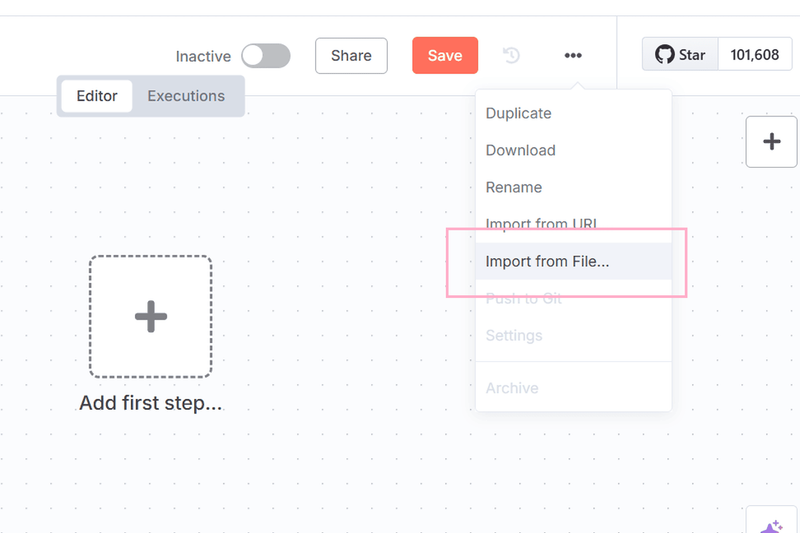Screen dimensions: 800x533
Task: Pick the Rename menu entry
Action: click(514, 187)
